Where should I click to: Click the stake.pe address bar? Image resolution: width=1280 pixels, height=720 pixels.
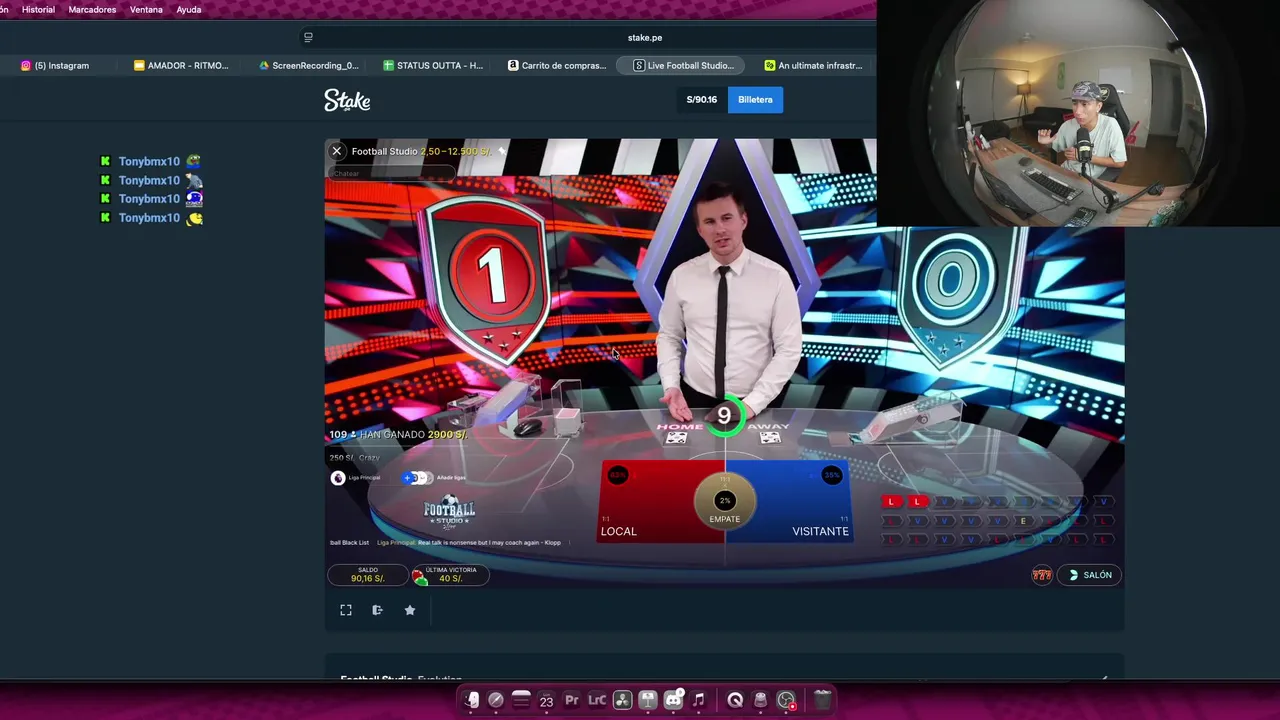point(645,37)
